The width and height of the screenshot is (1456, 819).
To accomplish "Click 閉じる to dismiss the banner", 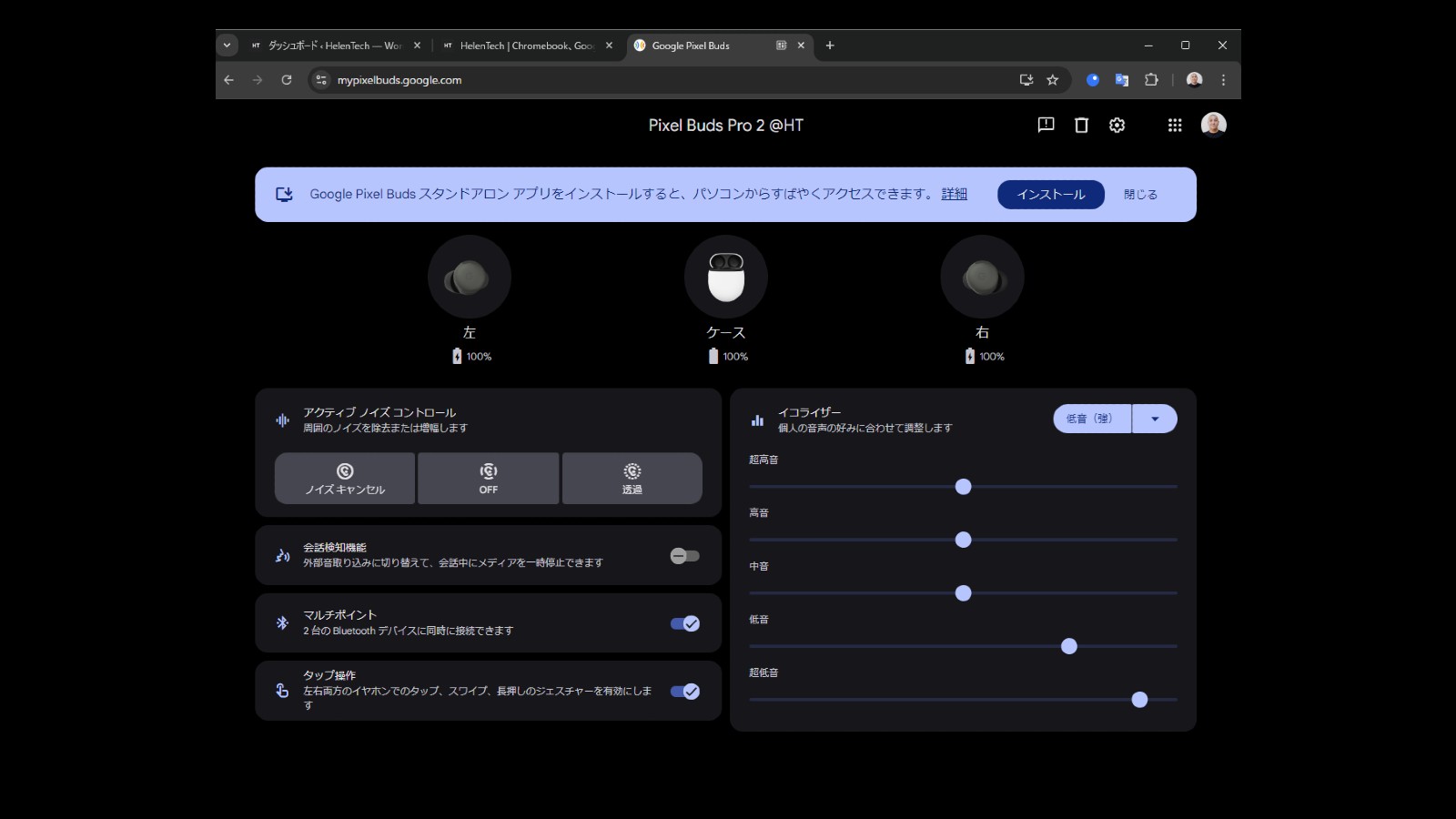I will point(1140,195).
